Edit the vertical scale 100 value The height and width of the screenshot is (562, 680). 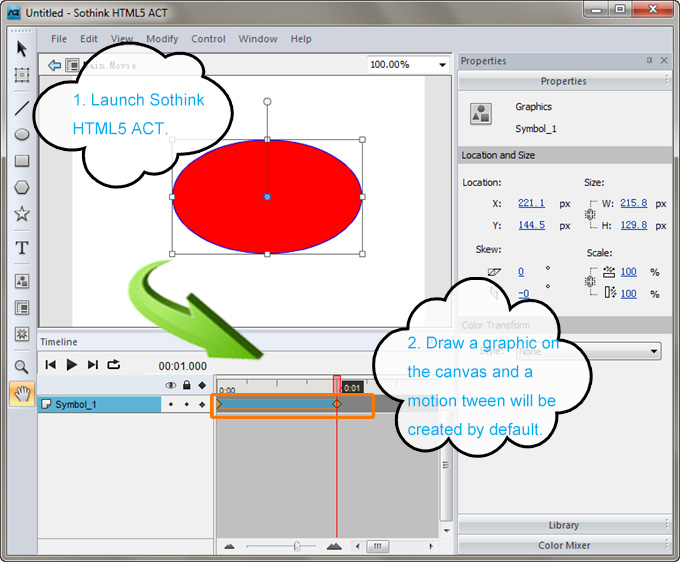click(x=628, y=294)
